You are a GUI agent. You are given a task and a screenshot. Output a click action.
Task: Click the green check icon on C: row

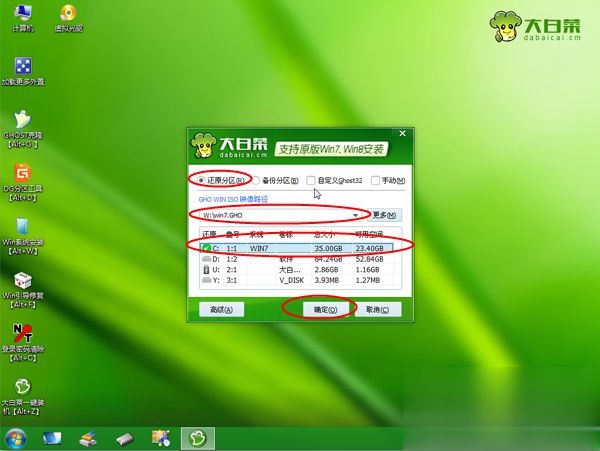tap(207, 248)
